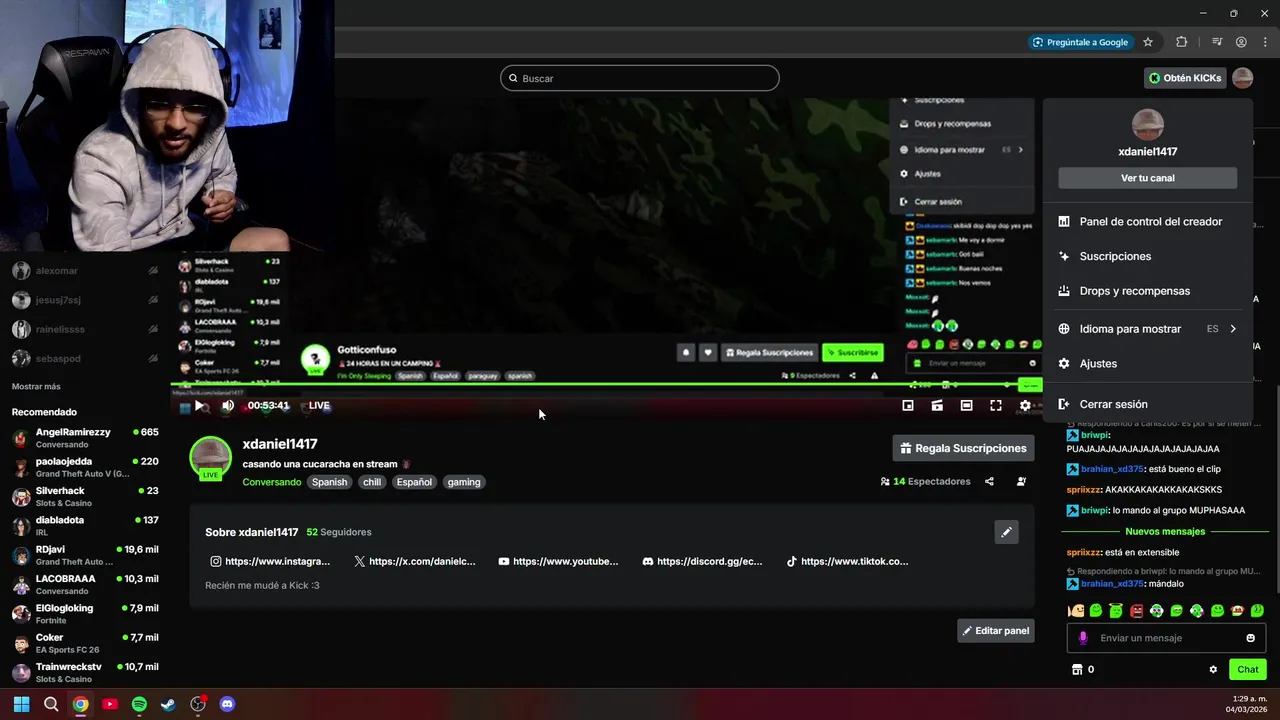Open RDjavi channel in the Recomendado list

[x=85, y=555]
